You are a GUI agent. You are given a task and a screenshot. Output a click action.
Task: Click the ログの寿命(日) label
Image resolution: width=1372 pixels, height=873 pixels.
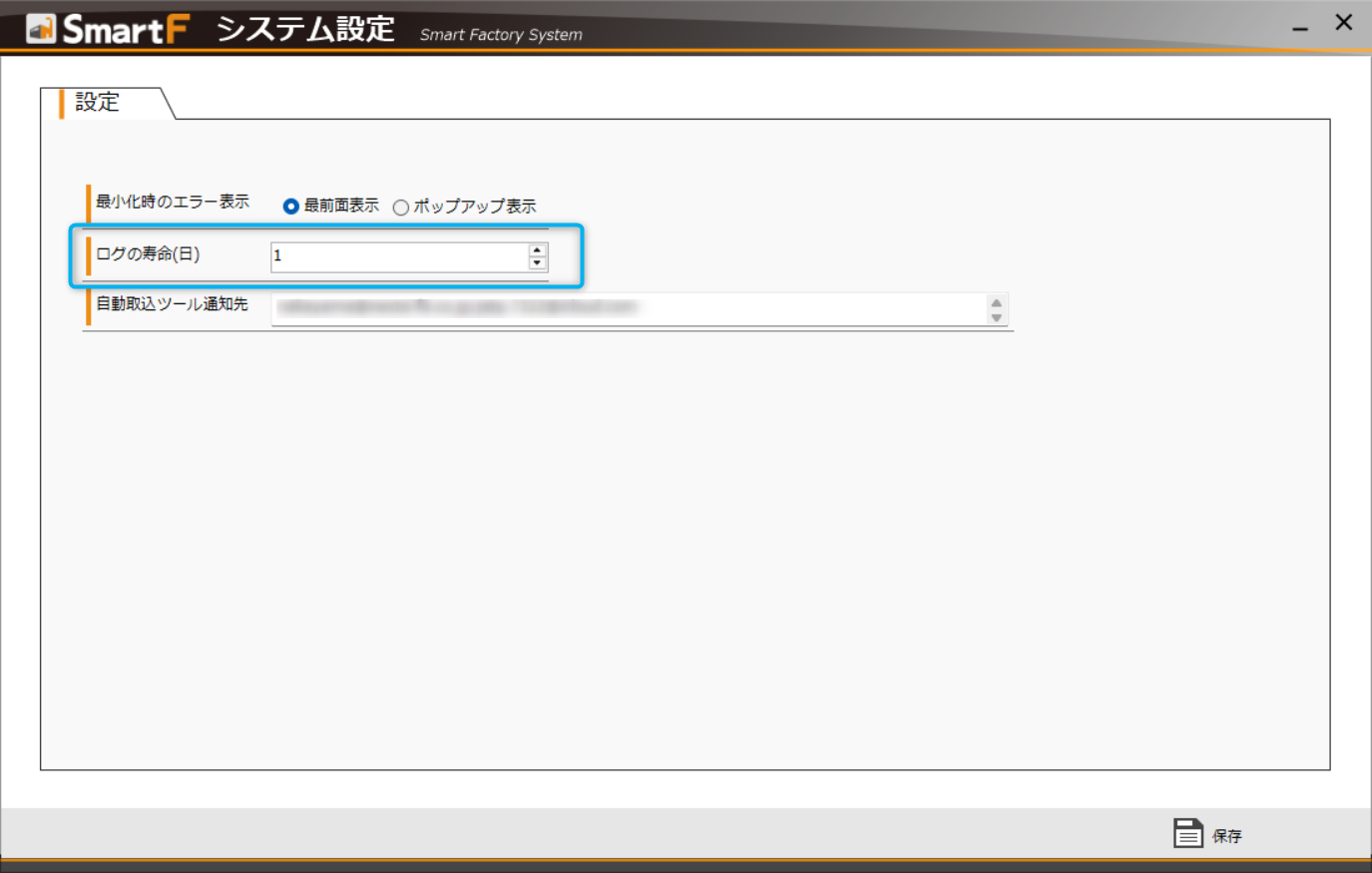148,254
